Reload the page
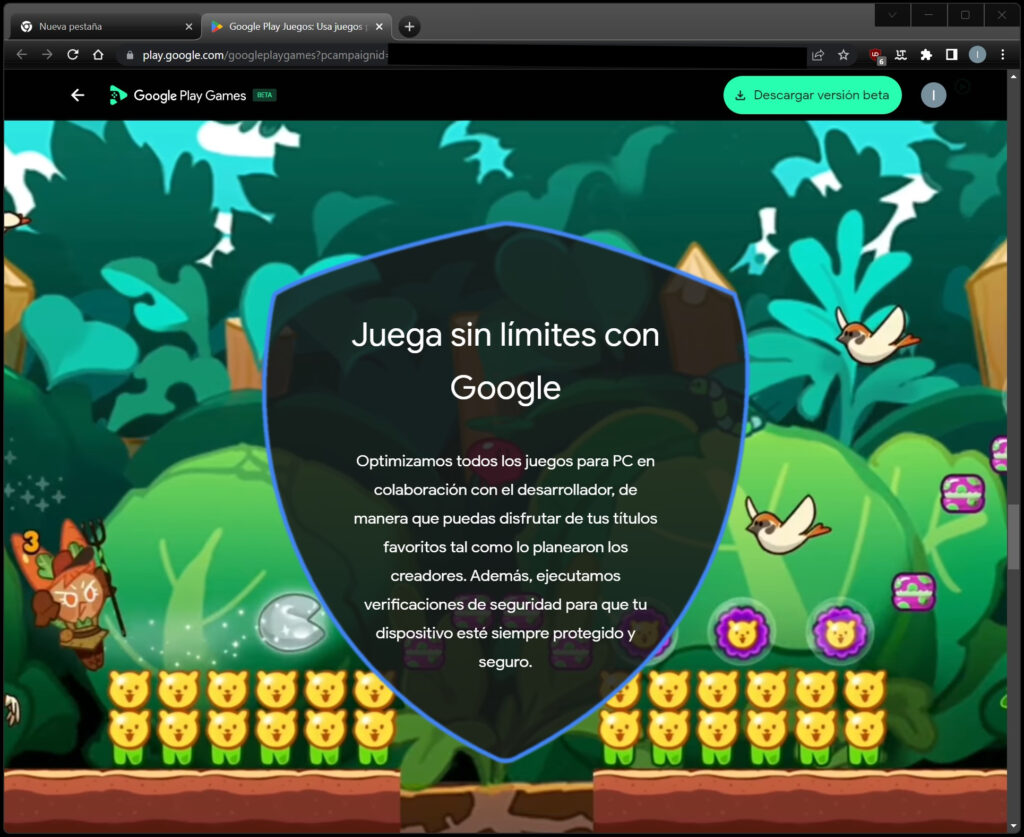1024x837 pixels. (72, 55)
